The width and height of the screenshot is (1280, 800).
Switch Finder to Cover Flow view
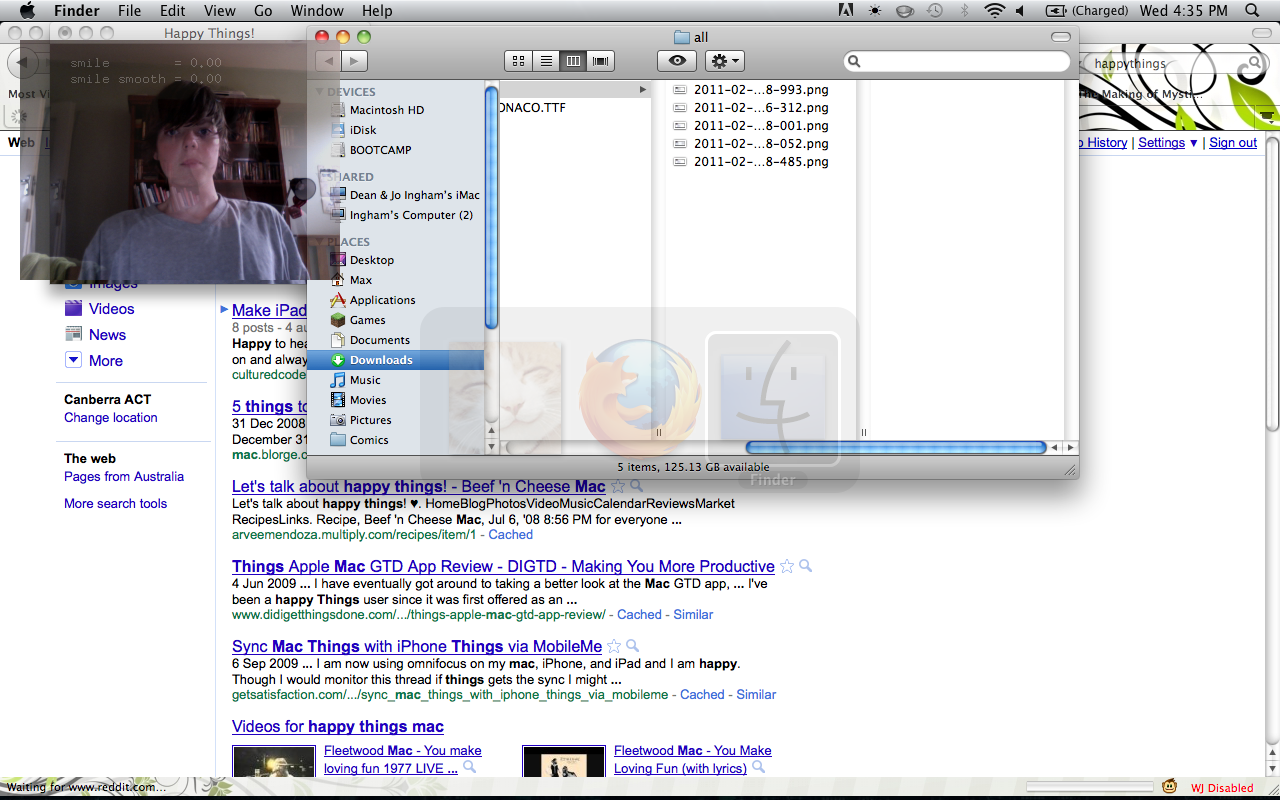601,61
